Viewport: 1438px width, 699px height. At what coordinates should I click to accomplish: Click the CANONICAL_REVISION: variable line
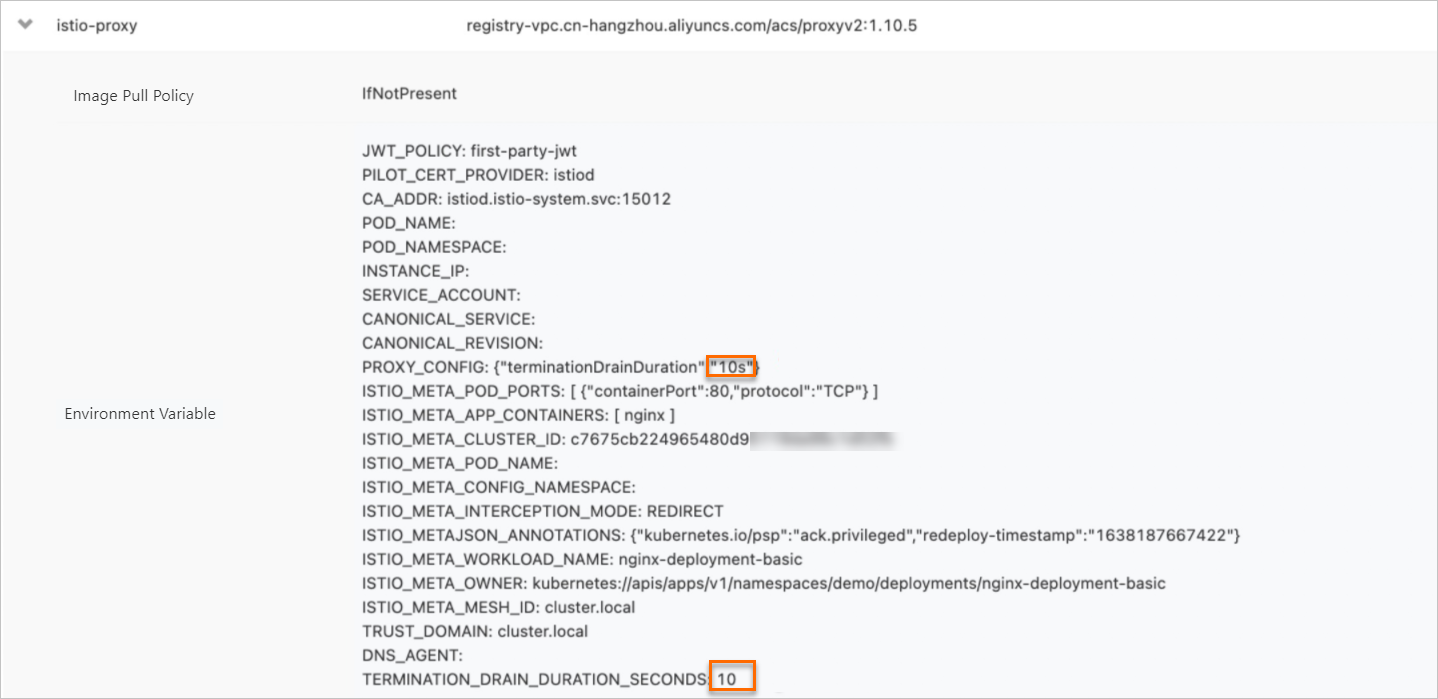point(452,343)
